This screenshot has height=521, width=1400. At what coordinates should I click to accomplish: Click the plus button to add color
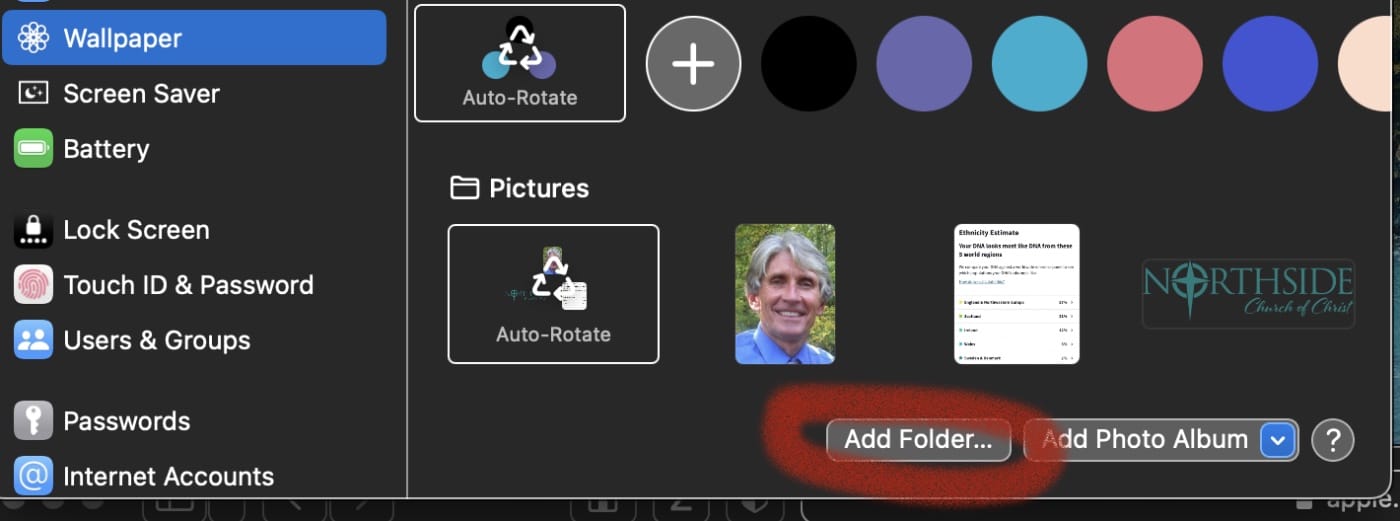pyautogui.click(x=693, y=64)
